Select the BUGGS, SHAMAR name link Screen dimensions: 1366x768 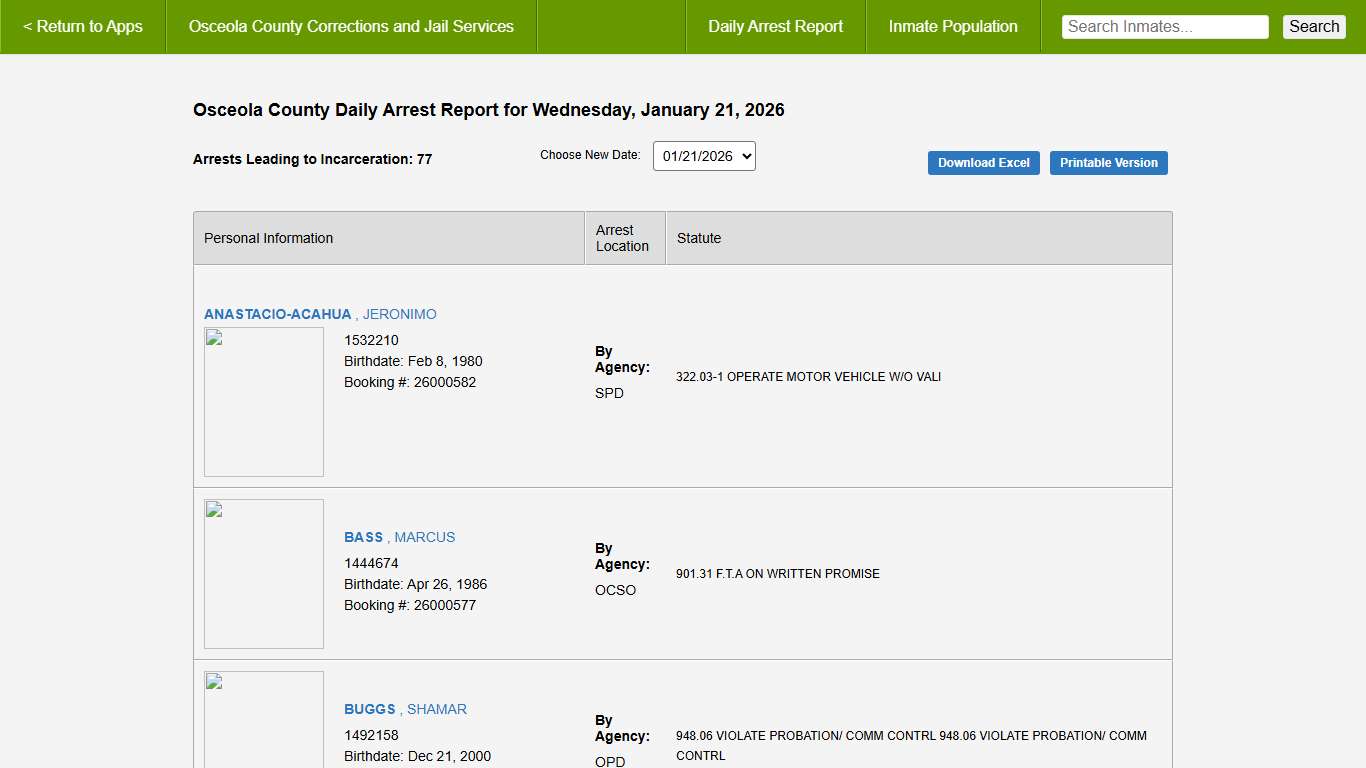point(405,709)
